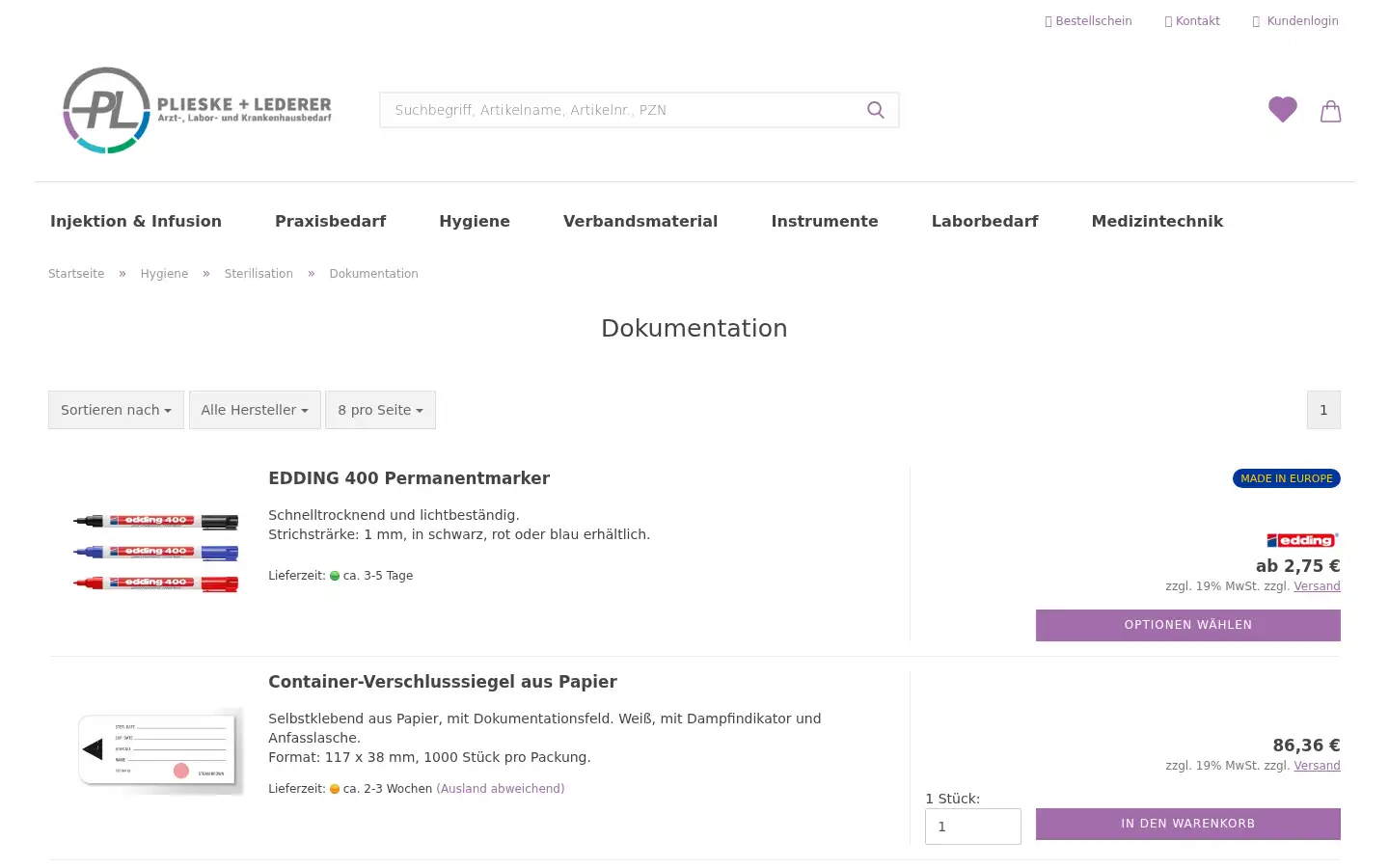Click the ca. 2-3 Wochen delivery text
1389x868 pixels.
click(388, 789)
